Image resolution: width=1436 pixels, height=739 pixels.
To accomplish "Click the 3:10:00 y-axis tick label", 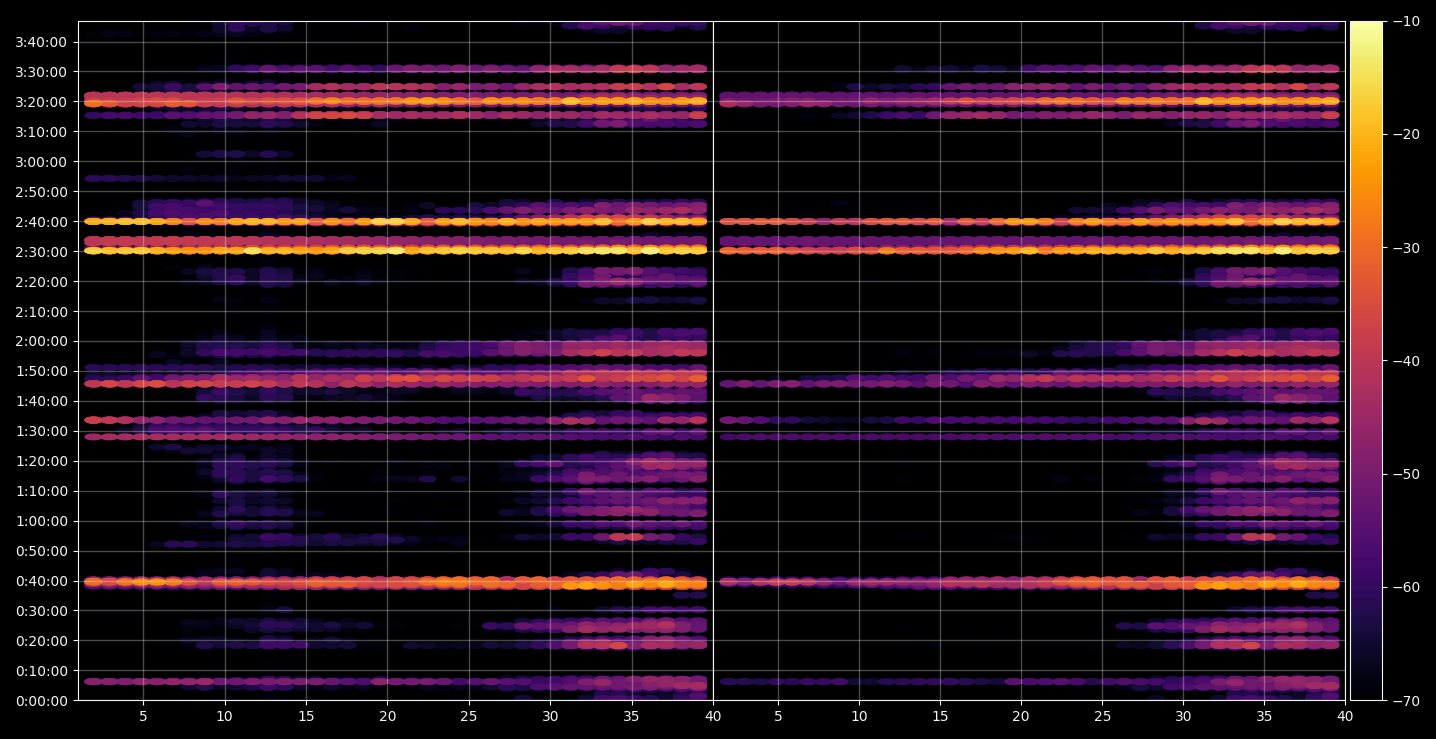I will coord(41,132).
